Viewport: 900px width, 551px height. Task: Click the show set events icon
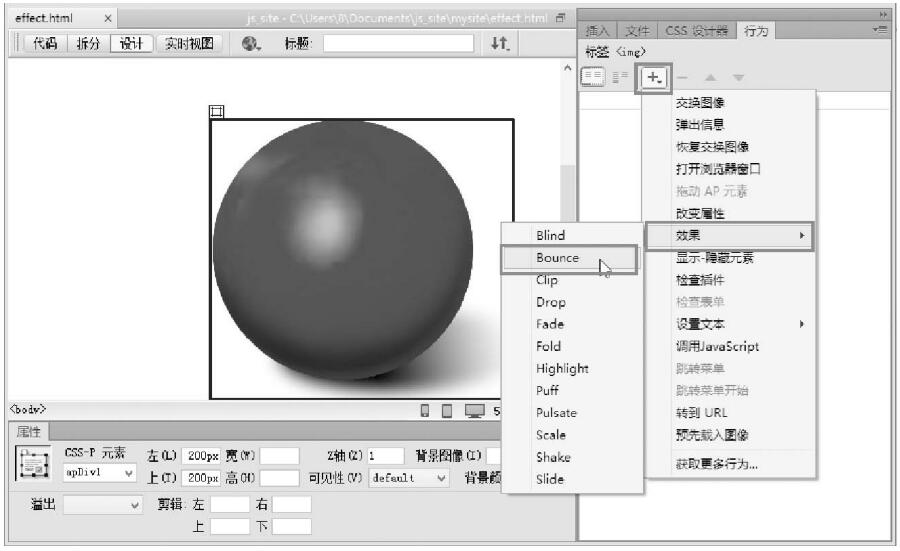596,77
